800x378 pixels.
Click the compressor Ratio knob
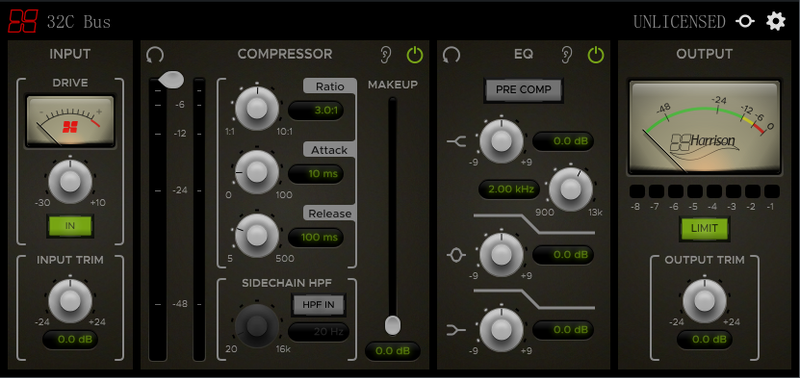pos(257,108)
